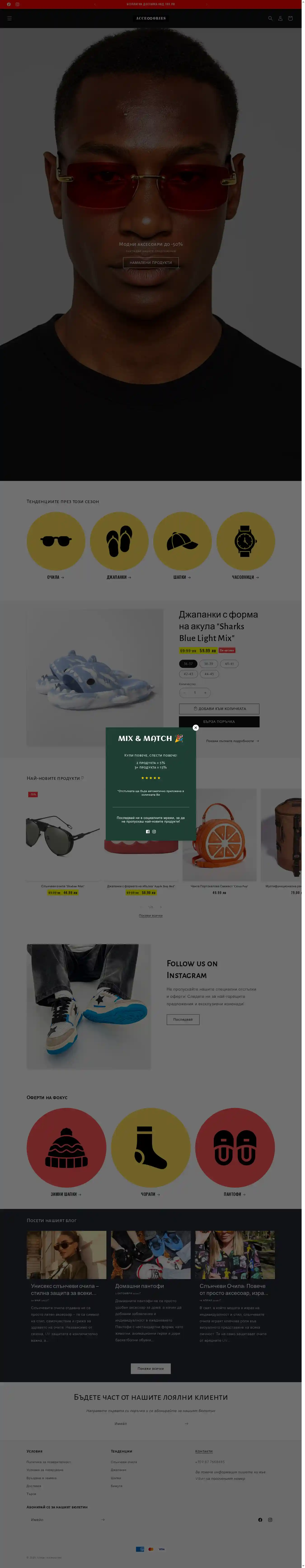The width and height of the screenshot is (305, 1568).
Task: Click the search magnifier icon
Action: pyautogui.click(x=270, y=18)
